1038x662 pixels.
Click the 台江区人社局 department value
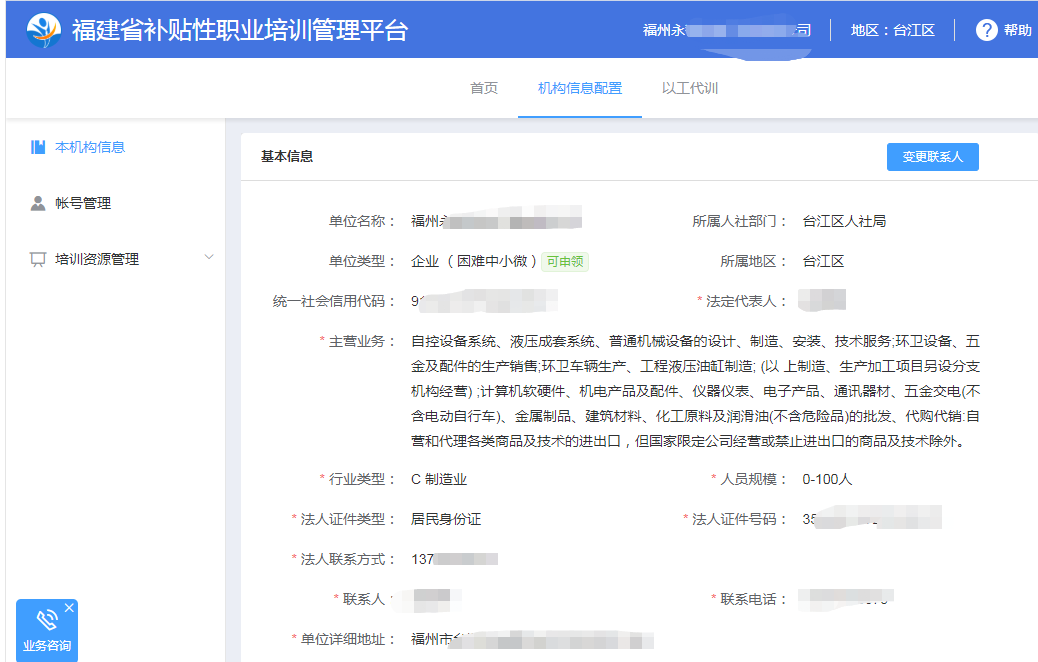(x=844, y=221)
